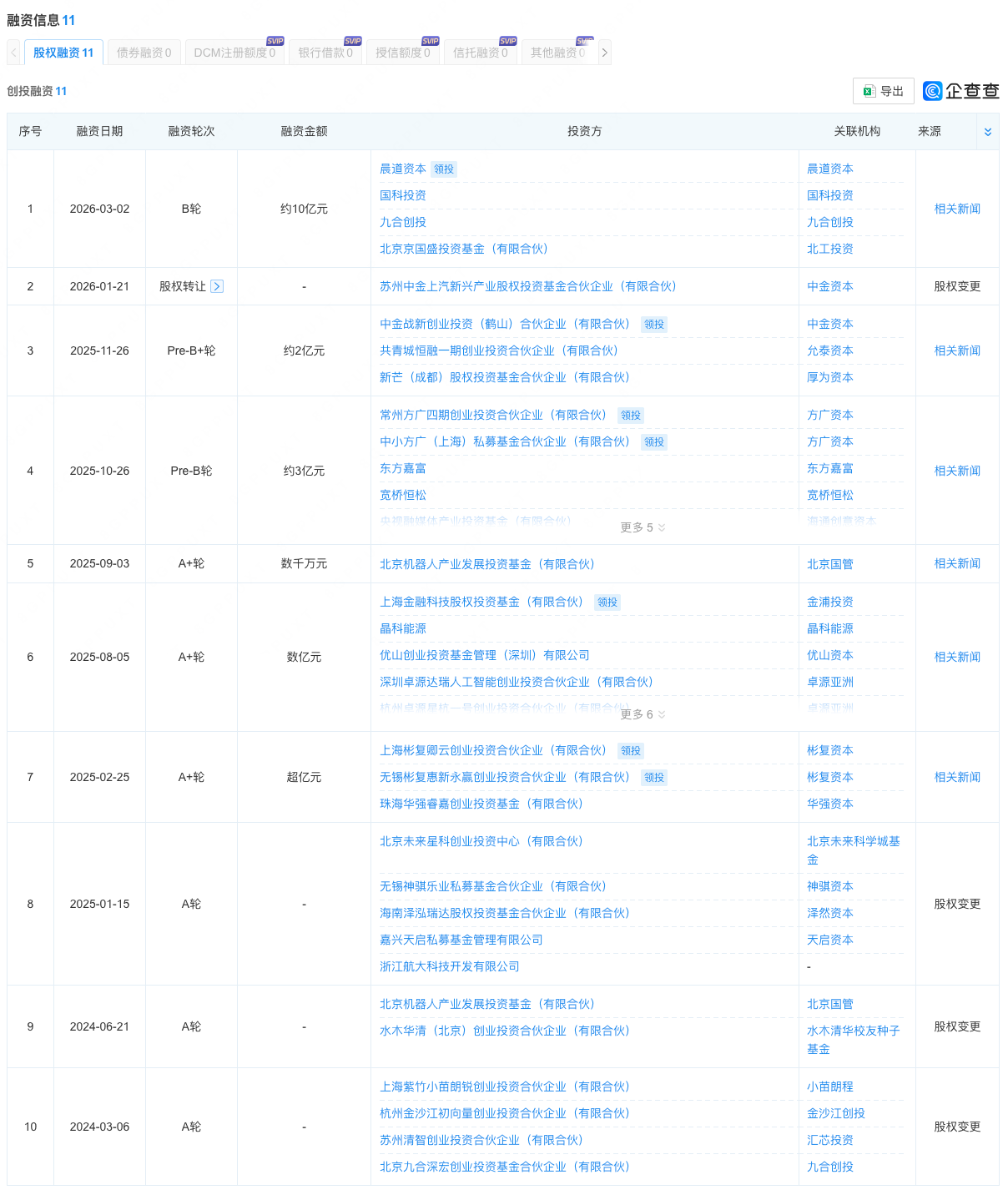This screenshot has width=1008, height=1195.
Task: Open investor 常州方广四期创业投资合伙企业
Action: tap(493, 415)
